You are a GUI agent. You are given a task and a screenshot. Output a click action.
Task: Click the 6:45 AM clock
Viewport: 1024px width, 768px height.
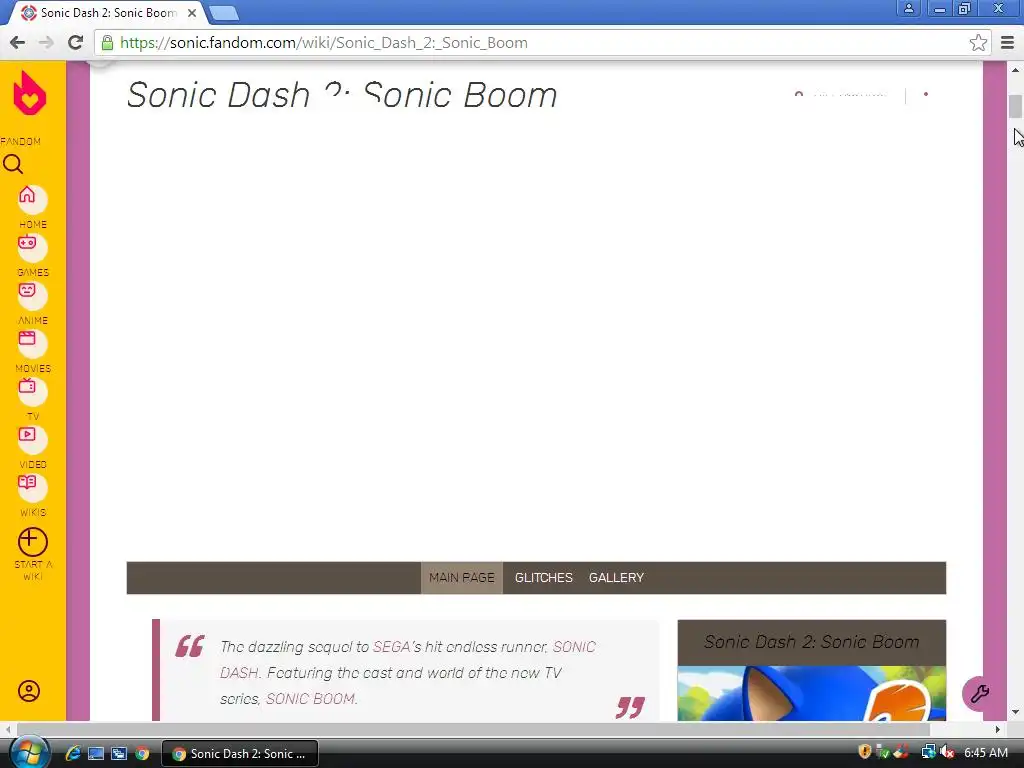click(985, 753)
